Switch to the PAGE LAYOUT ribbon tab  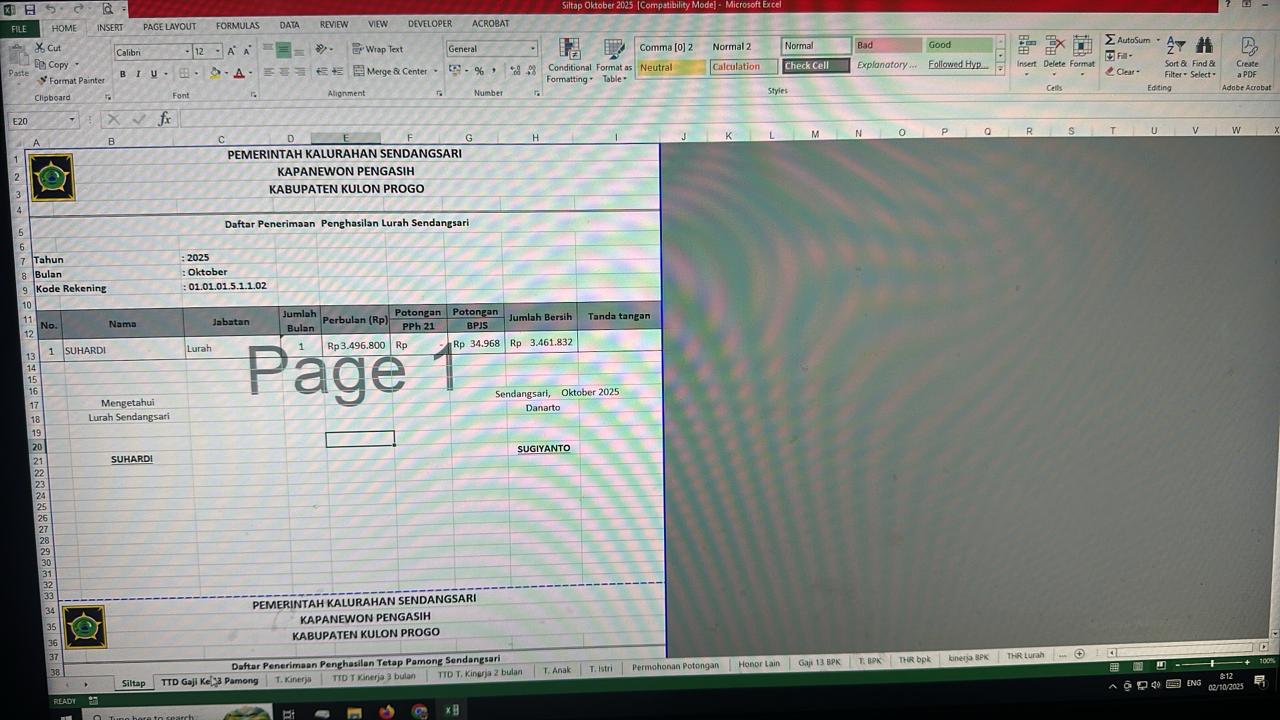pos(169,27)
